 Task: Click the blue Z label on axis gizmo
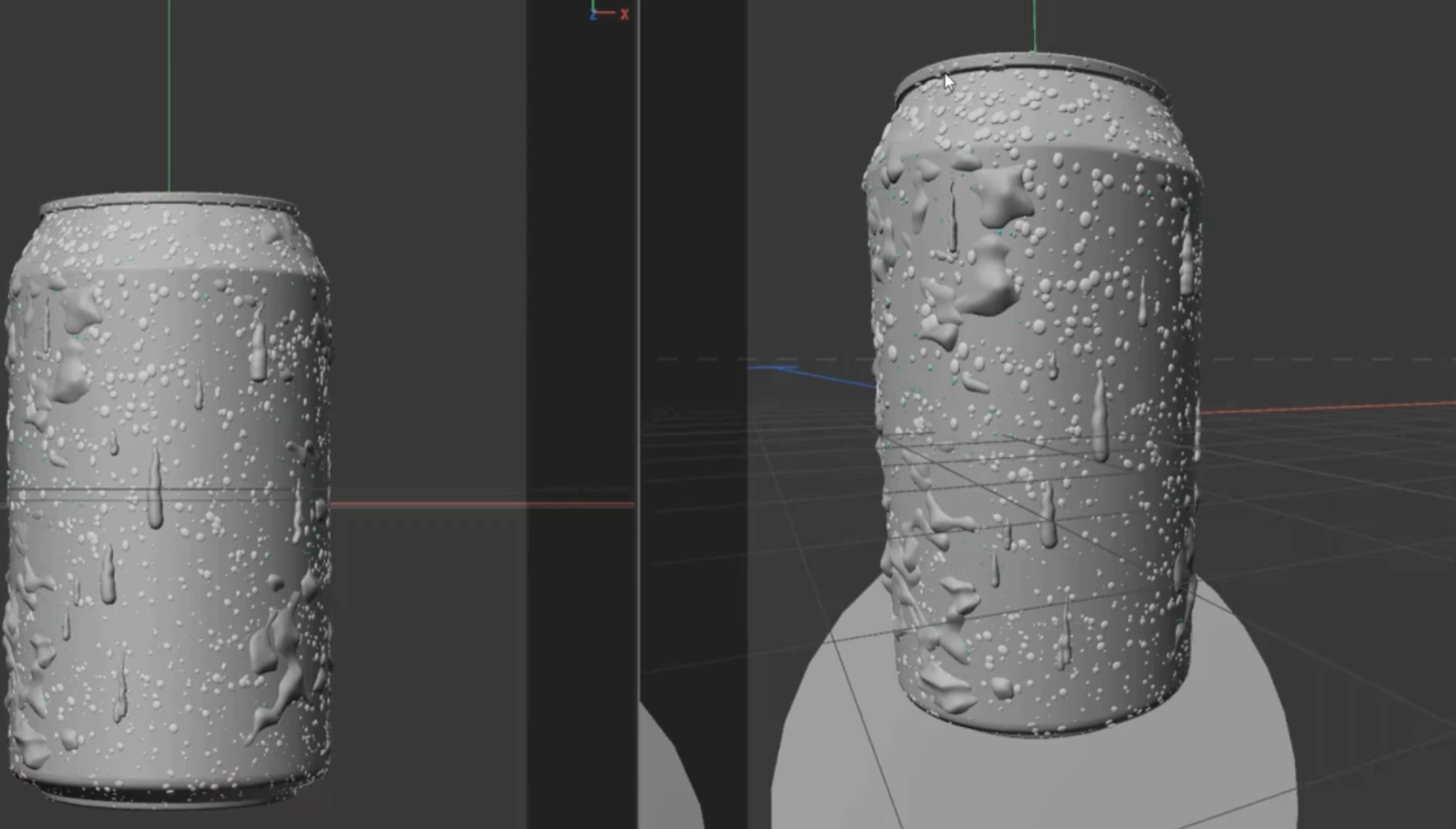point(593,16)
